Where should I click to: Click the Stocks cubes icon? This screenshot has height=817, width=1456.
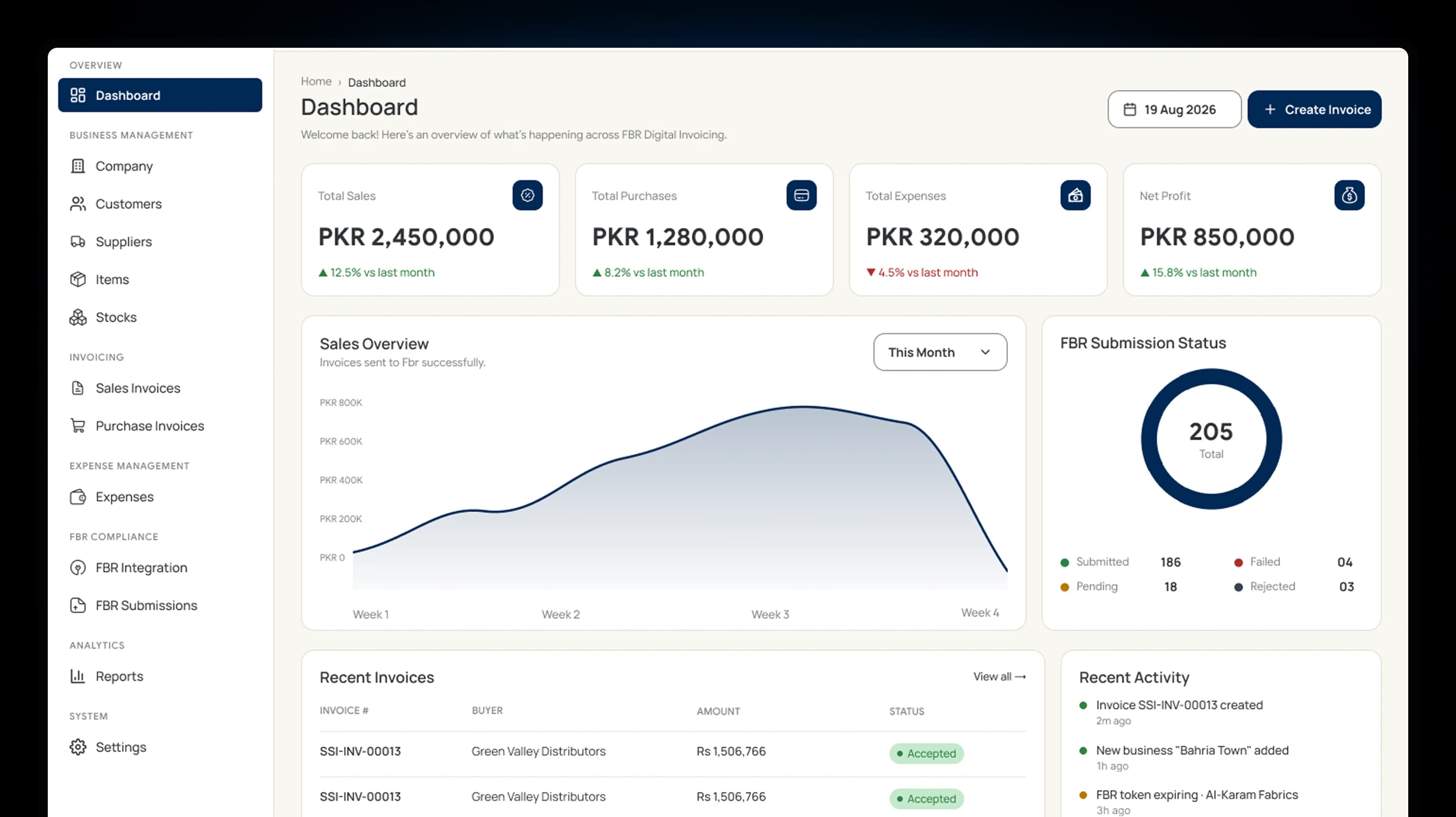(78, 317)
